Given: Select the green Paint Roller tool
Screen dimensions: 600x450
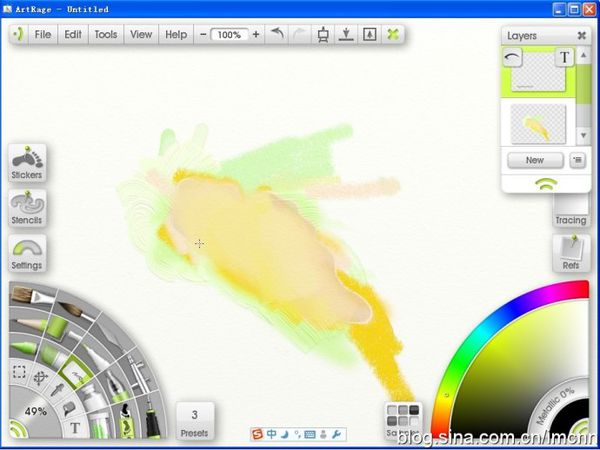Looking at the screenshot, I should (57, 326).
